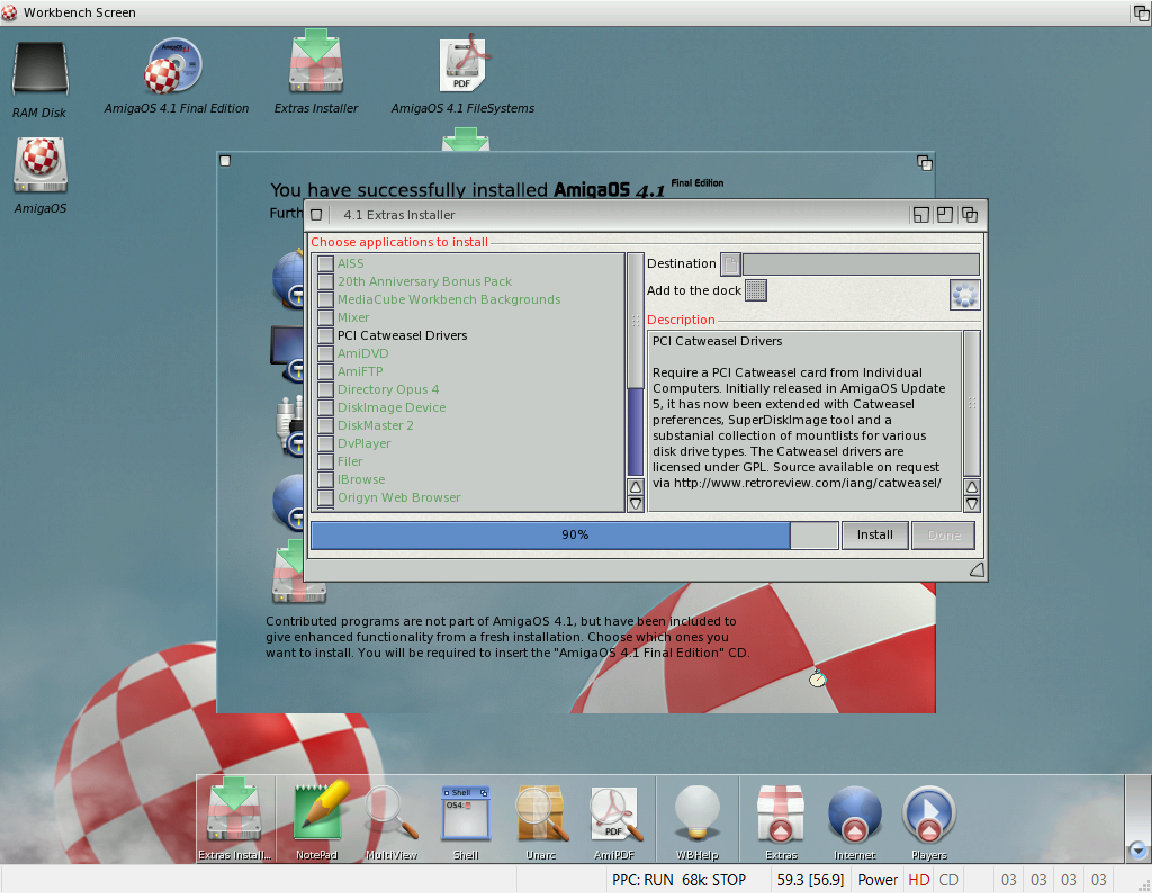Open AmigaOS 4.1 FileSystems PDF icon

click(x=463, y=64)
